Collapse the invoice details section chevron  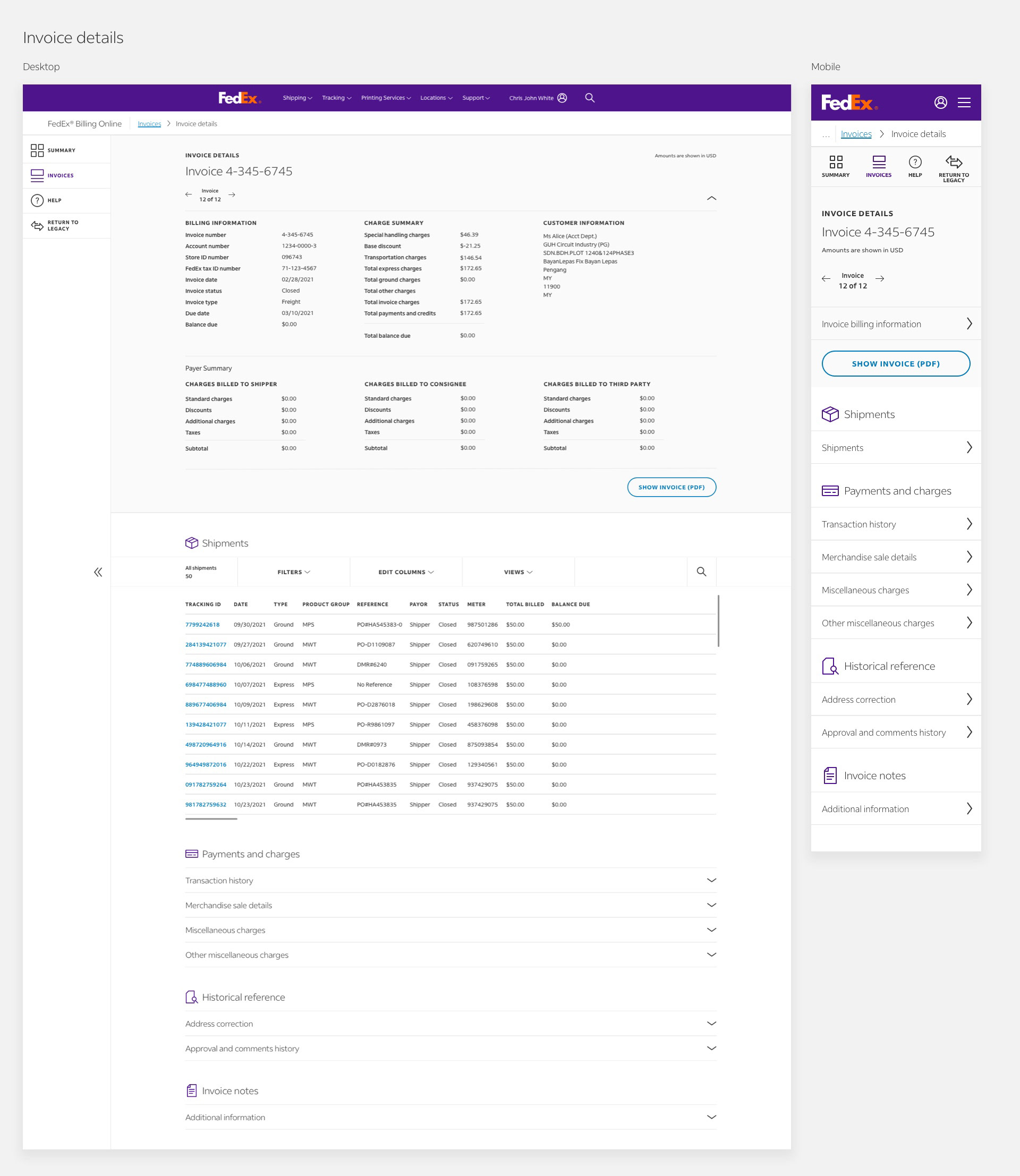click(x=711, y=198)
